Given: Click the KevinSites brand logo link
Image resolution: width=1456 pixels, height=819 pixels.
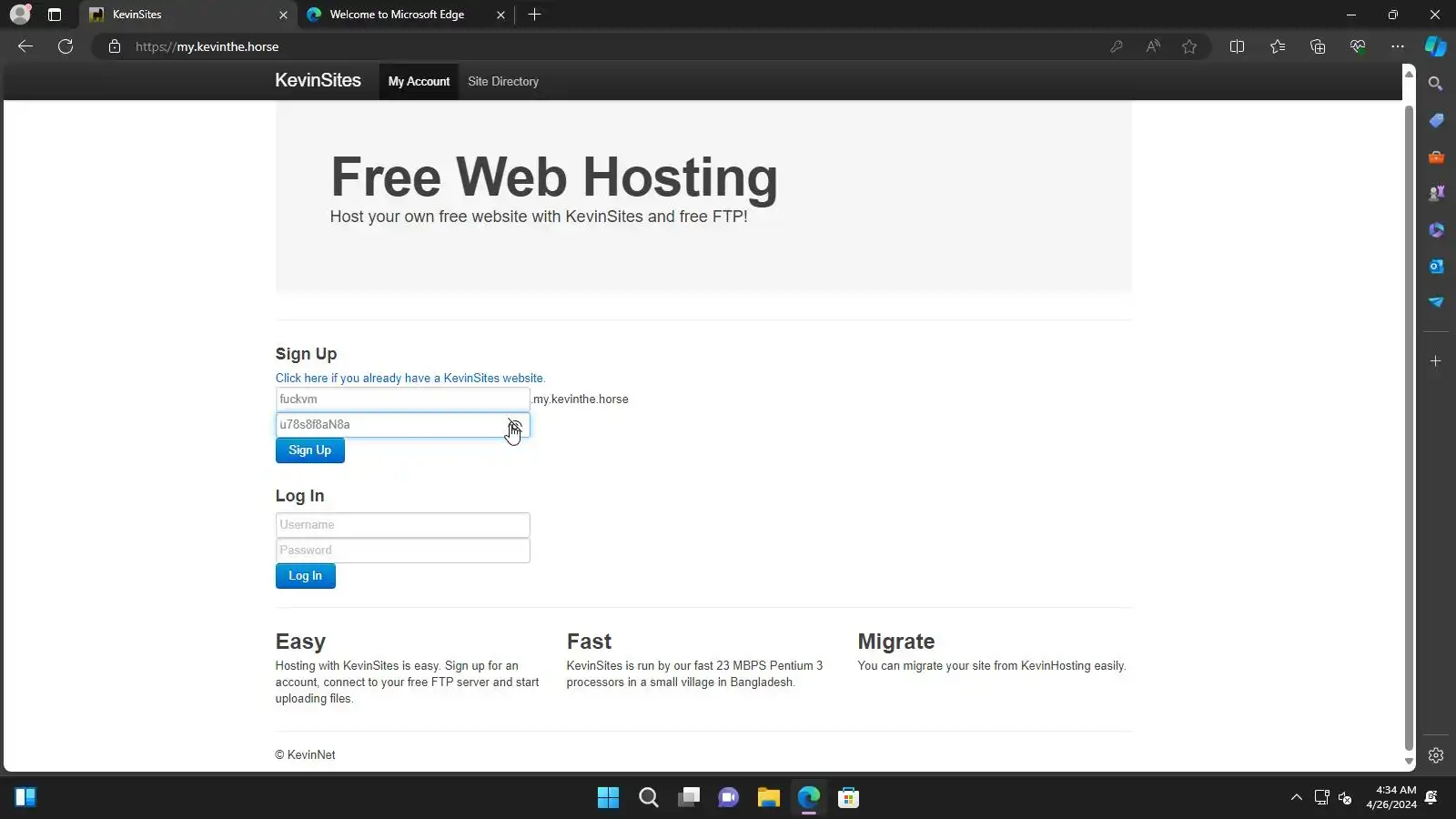Looking at the screenshot, I should coord(318,80).
